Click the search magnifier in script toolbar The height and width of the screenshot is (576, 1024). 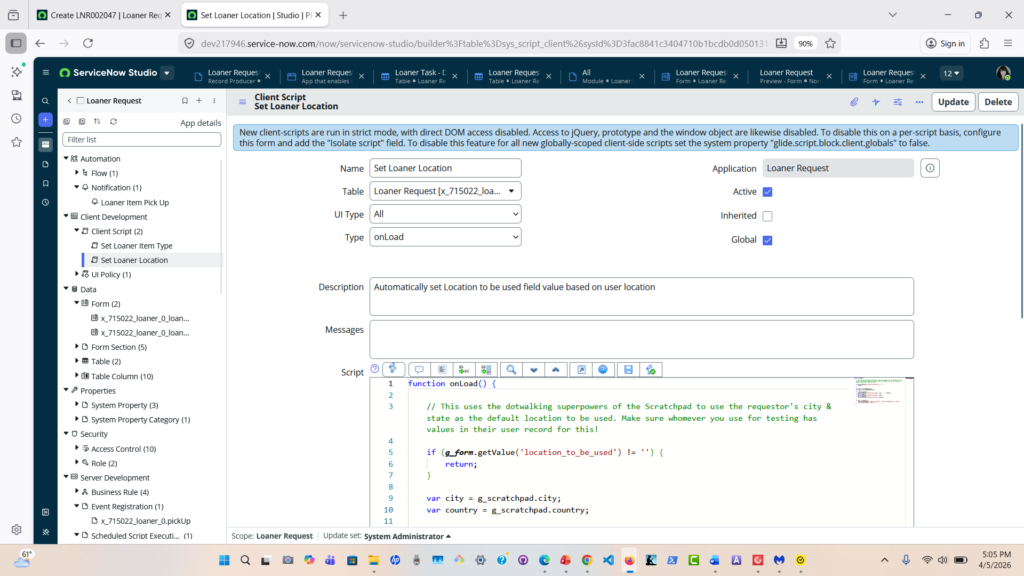click(x=510, y=370)
